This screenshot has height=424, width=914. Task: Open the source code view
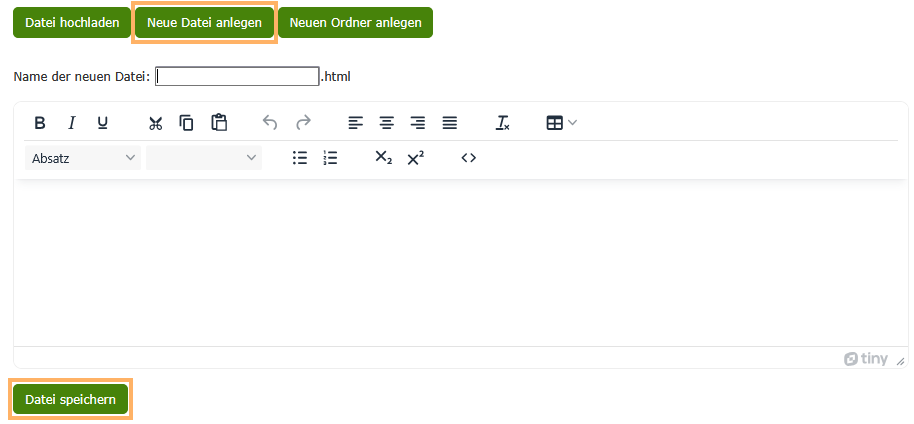[468, 158]
